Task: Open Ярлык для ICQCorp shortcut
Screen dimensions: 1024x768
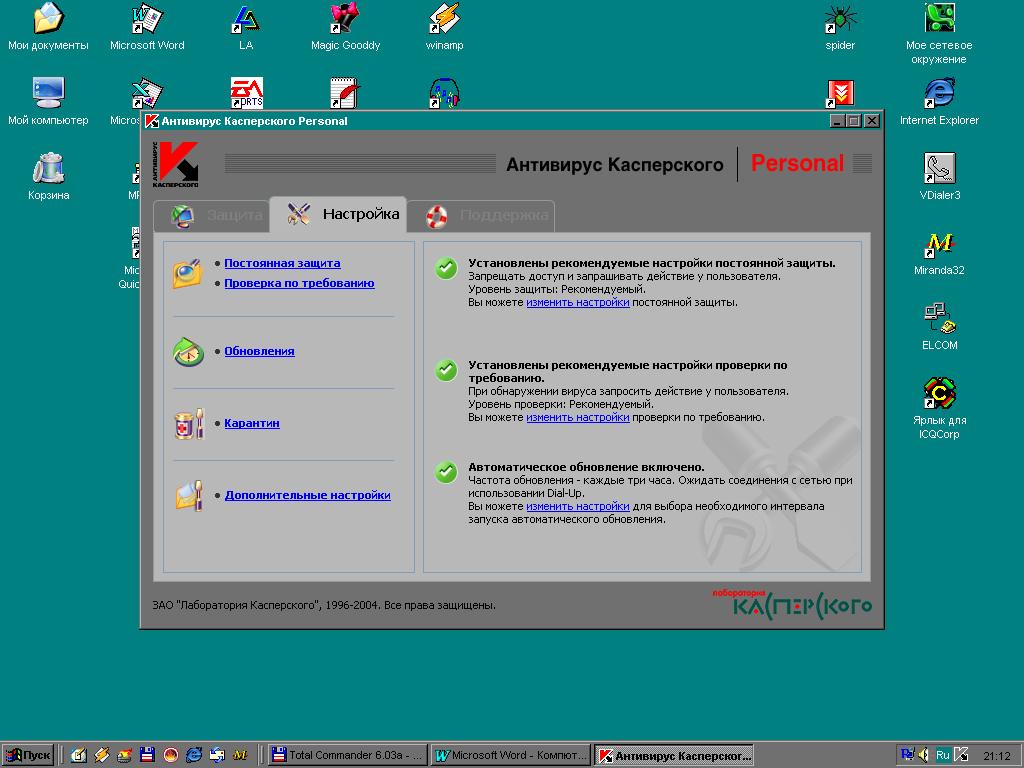Action: (939, 408)
